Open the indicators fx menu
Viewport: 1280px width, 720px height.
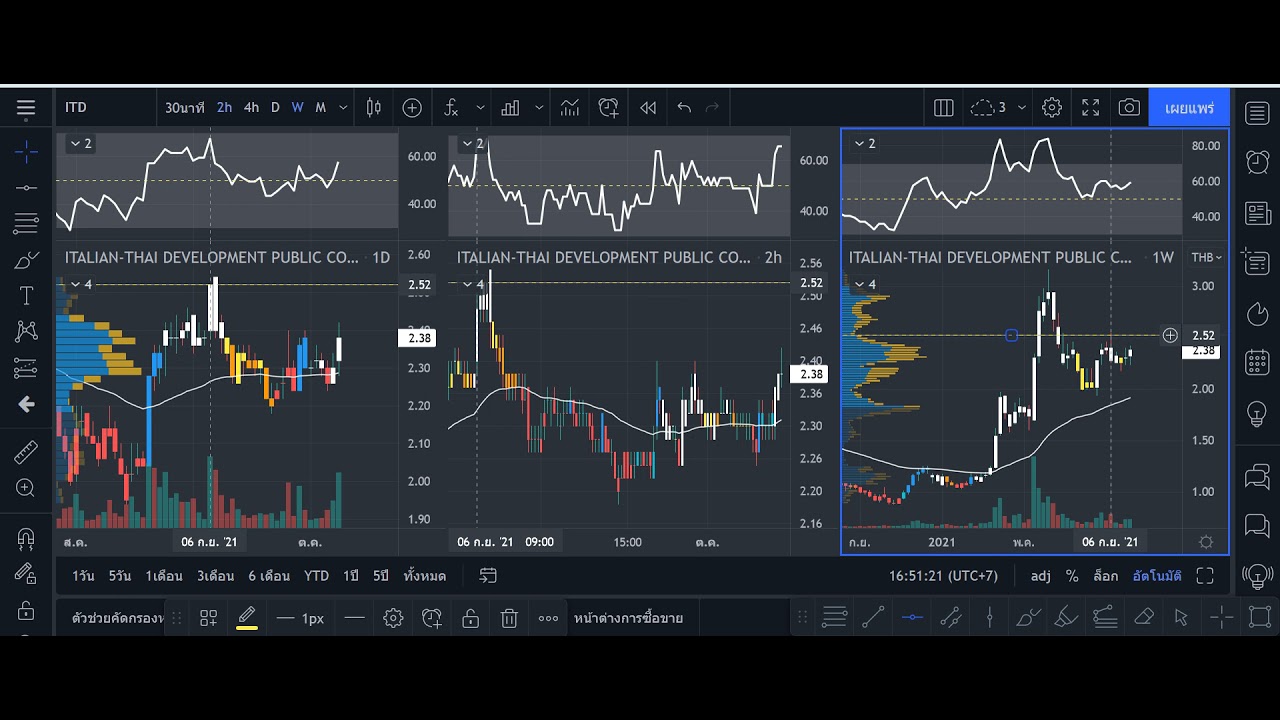452,108
